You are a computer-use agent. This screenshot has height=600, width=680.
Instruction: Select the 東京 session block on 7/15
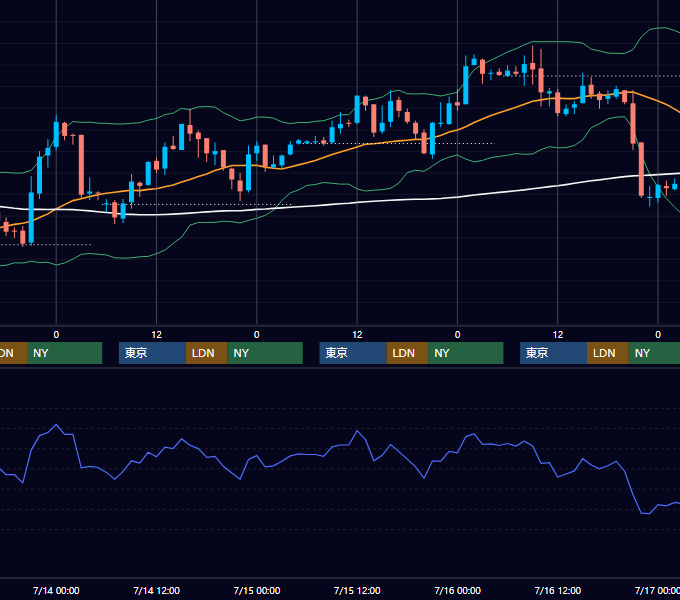point(353,353)
